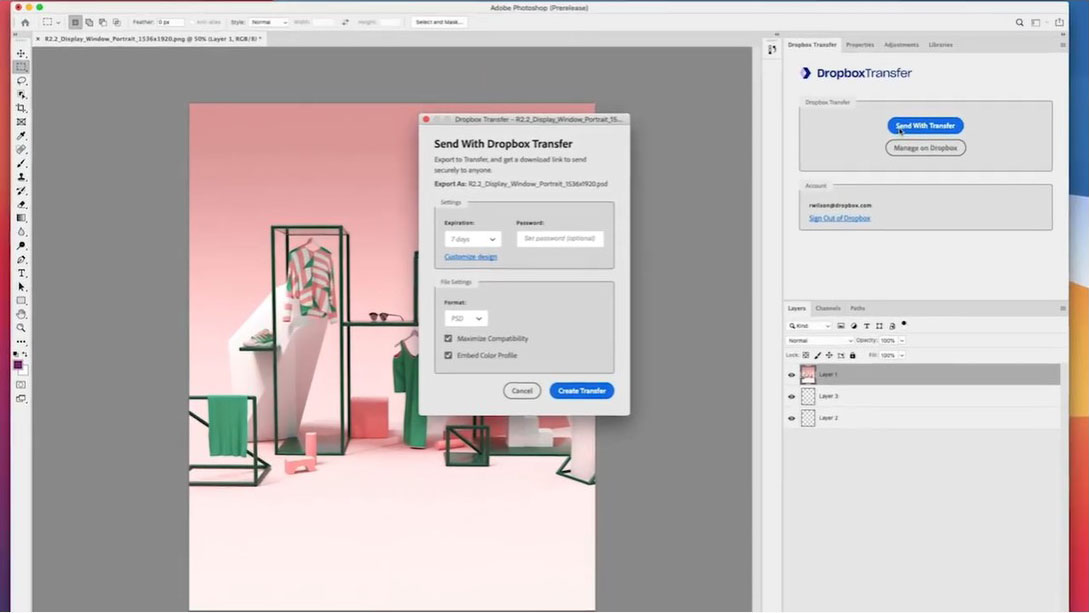Click the Password input field
Screen dimensions: 1089x613
pos(560,239)
